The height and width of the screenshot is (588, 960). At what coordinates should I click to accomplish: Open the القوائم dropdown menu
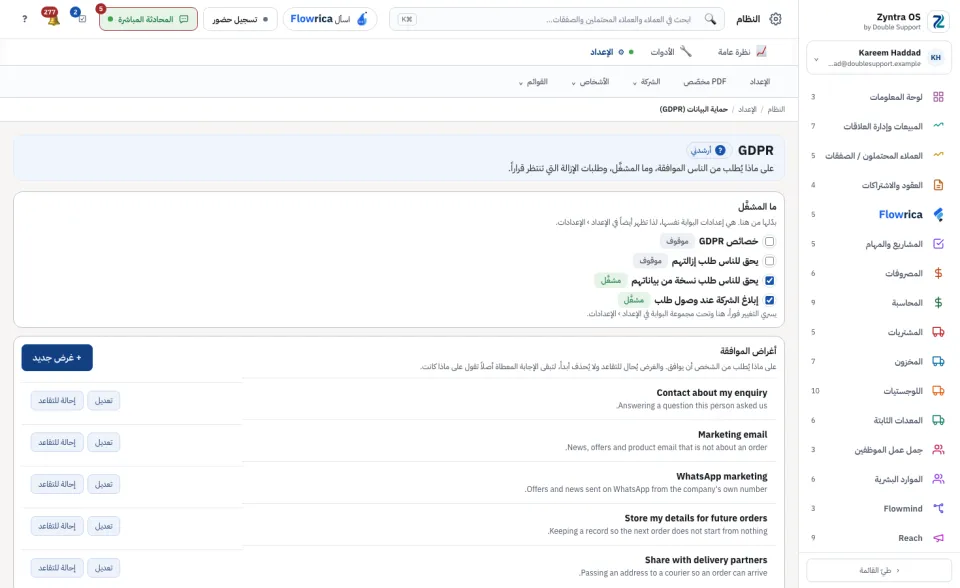(x=533, y=81)
